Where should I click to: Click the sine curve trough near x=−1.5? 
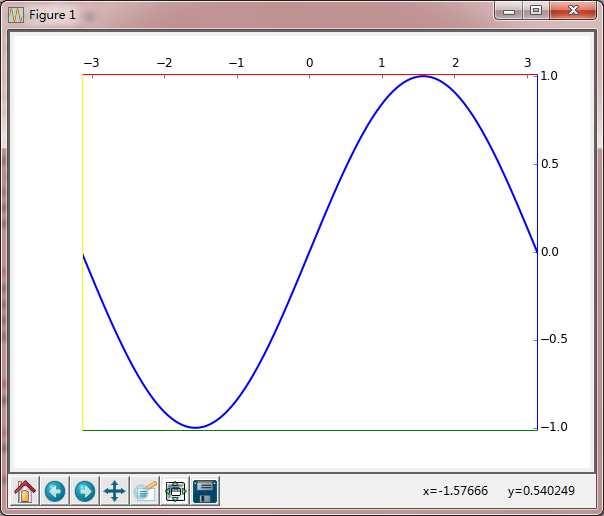point(196,427)
